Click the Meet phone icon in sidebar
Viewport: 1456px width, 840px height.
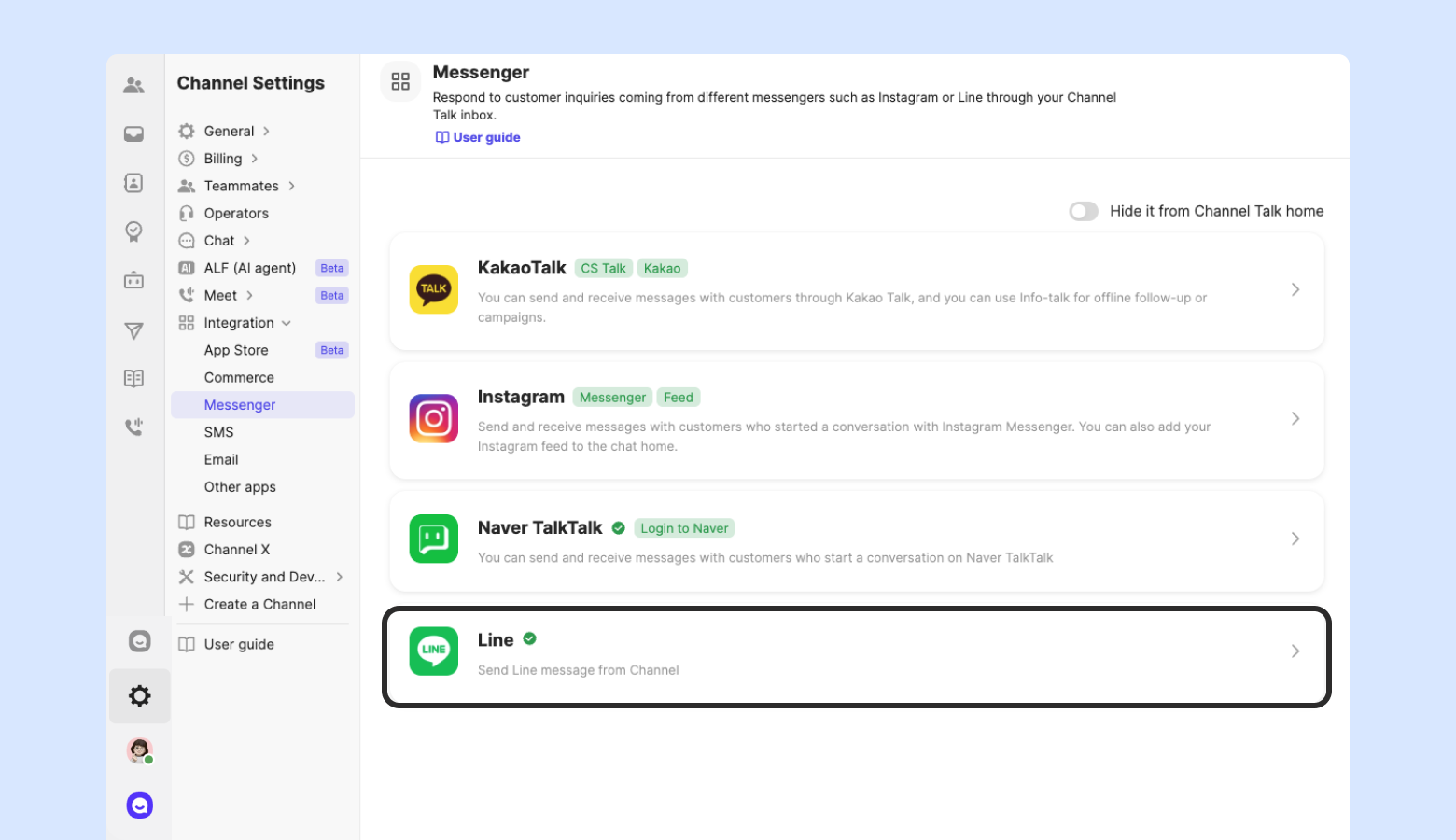point(187,296)
